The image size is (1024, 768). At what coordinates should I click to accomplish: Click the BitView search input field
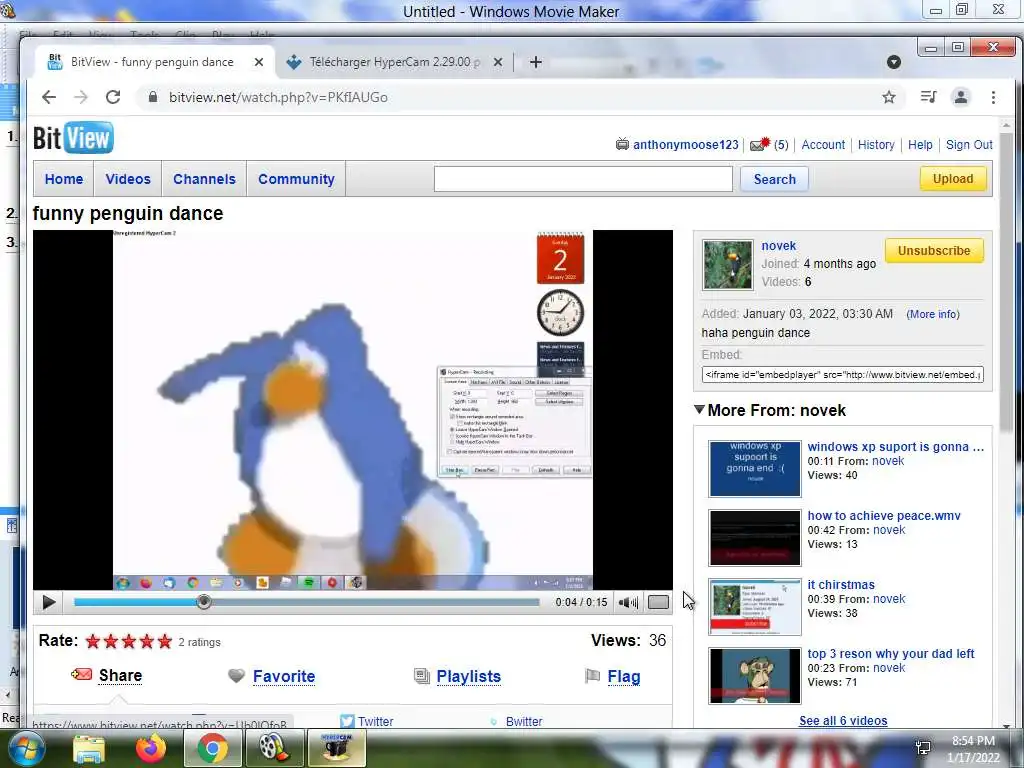(583, 179)
